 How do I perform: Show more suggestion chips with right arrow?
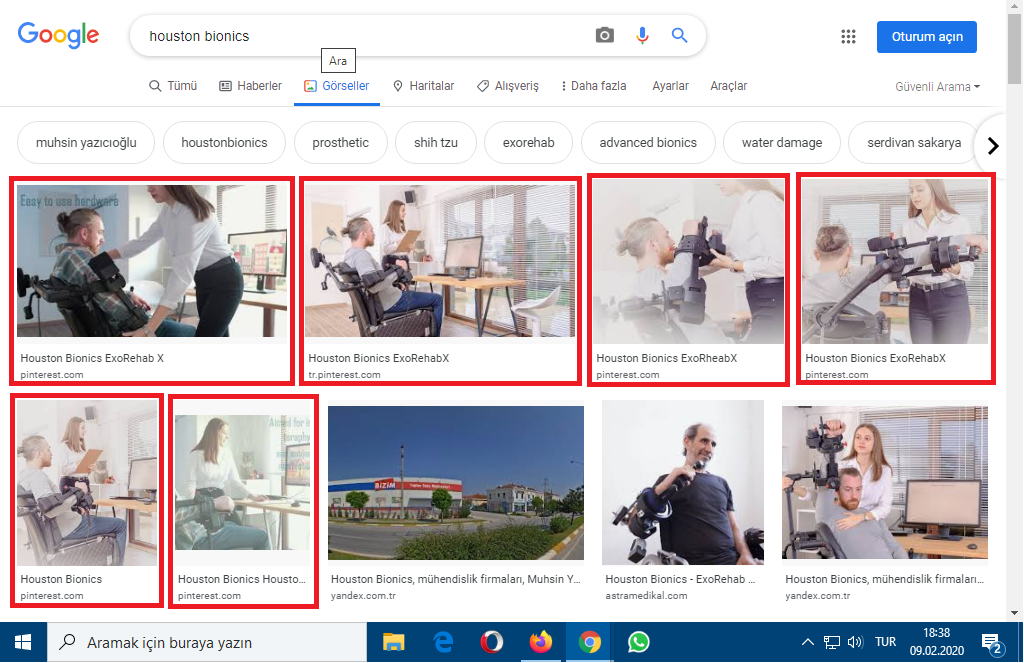tap(993, 146)
